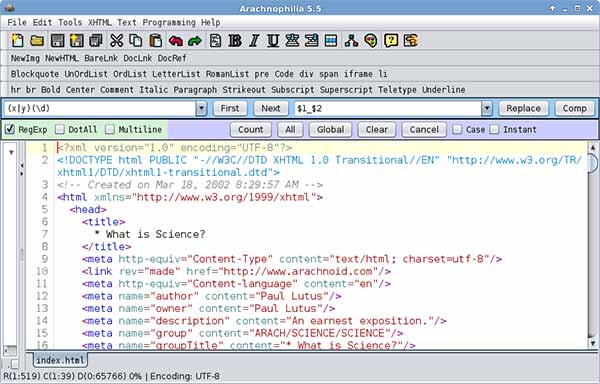Open the XHTML menu
This screenshot has height=384, width=600.
tap(100, 23)
